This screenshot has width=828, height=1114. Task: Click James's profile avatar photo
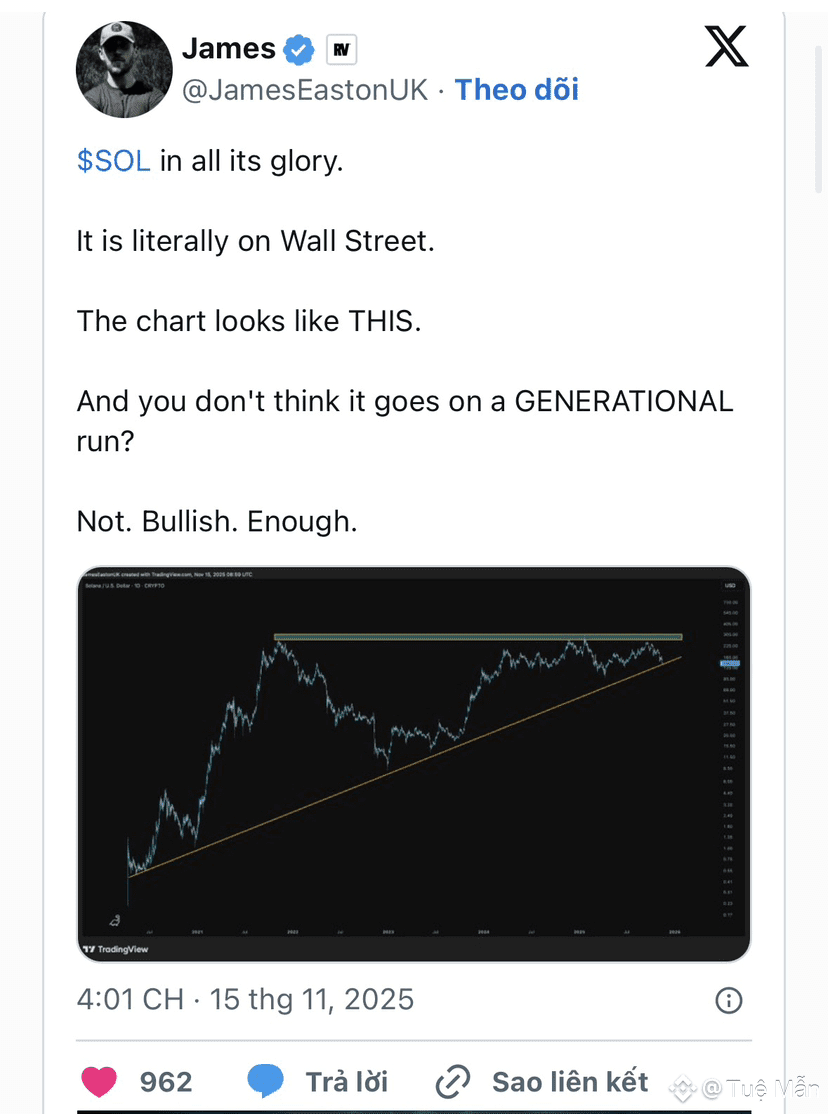[121, 68]
